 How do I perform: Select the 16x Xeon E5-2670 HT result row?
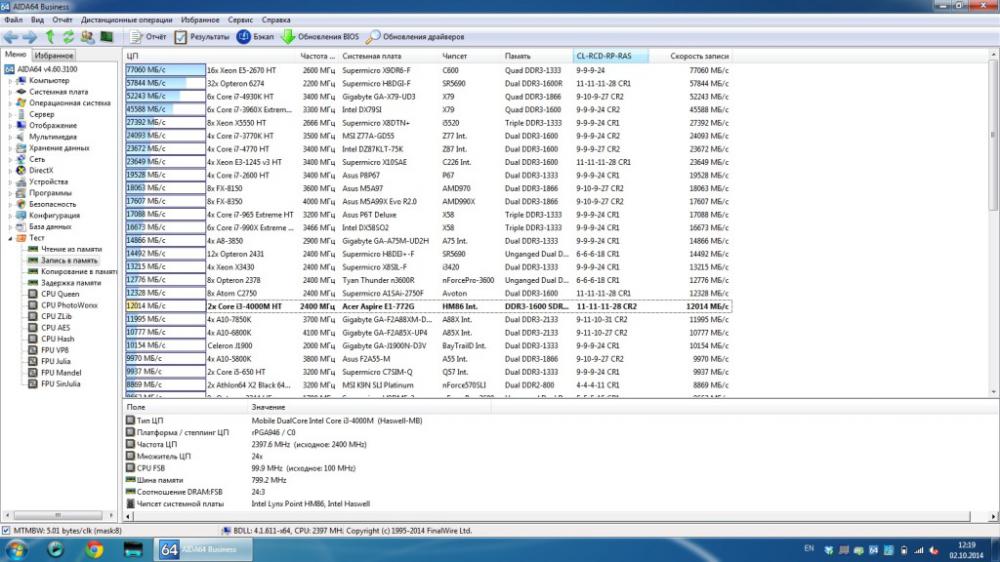click(x=427, y=70)
